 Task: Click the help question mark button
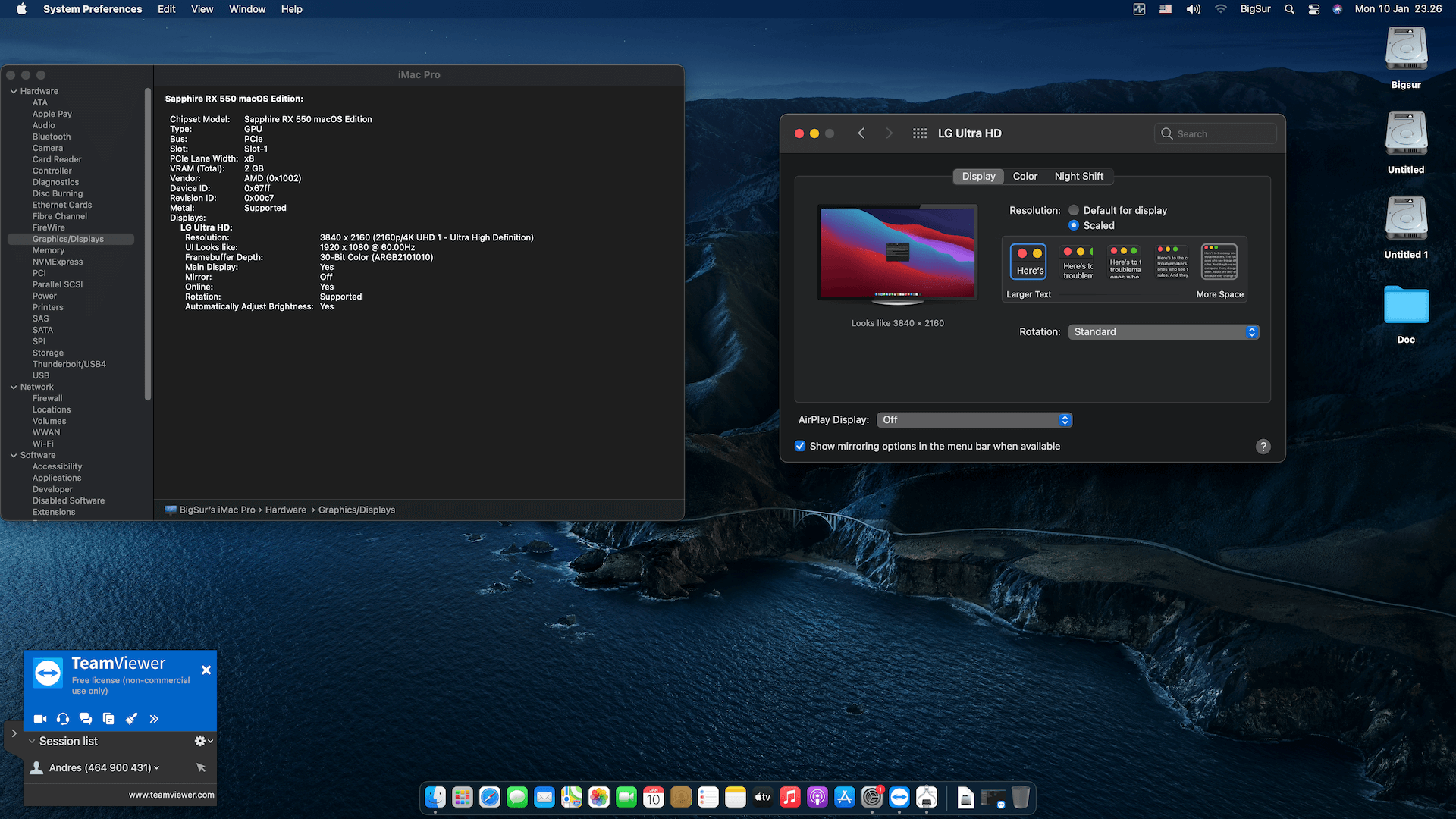[x=1263, y=447]
